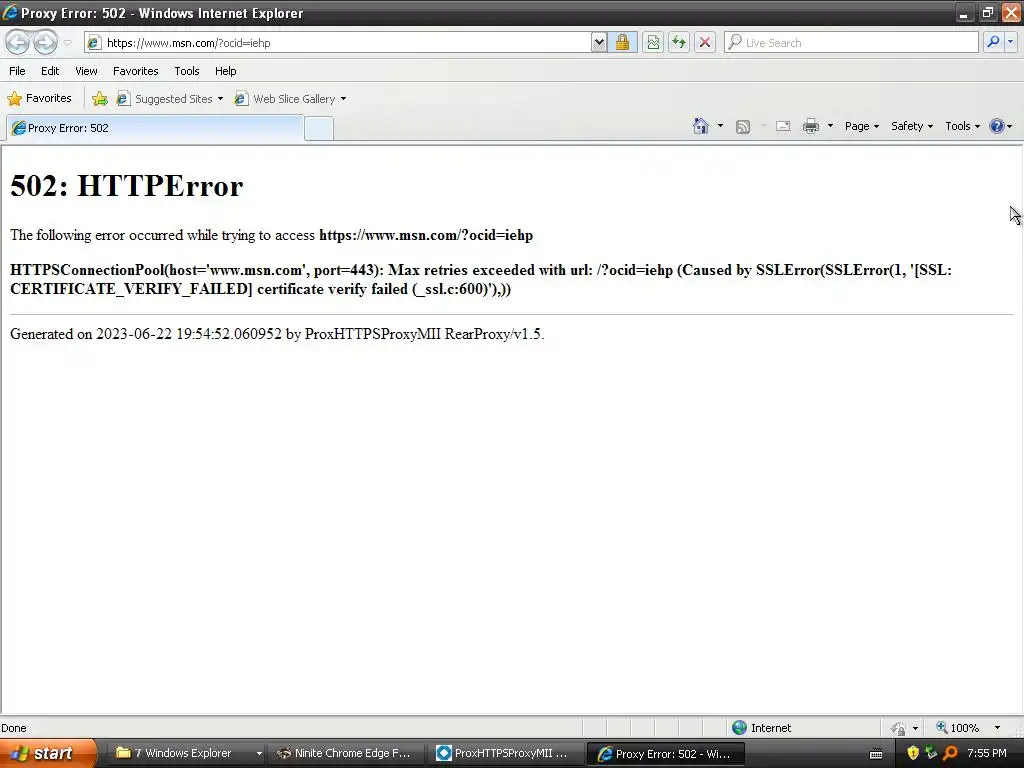Open Protected Mode lock status icon

899,728
